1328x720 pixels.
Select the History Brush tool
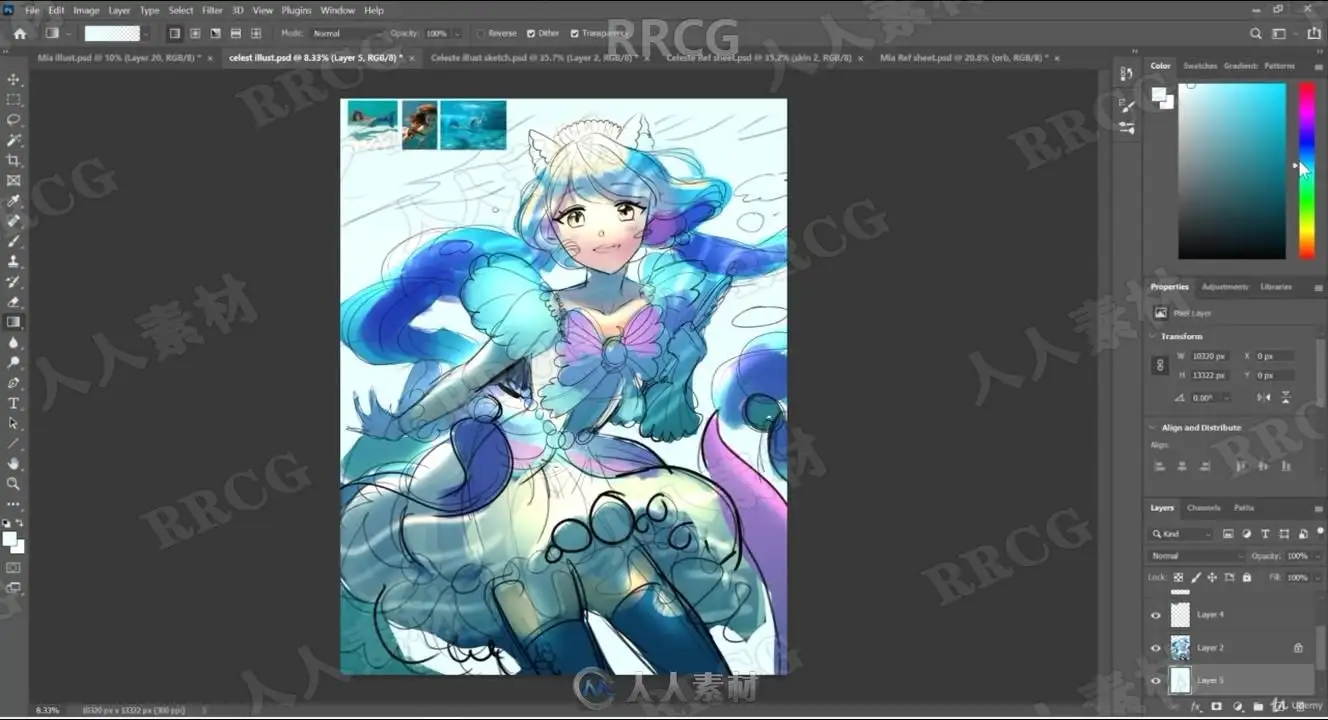click(13, 282)
